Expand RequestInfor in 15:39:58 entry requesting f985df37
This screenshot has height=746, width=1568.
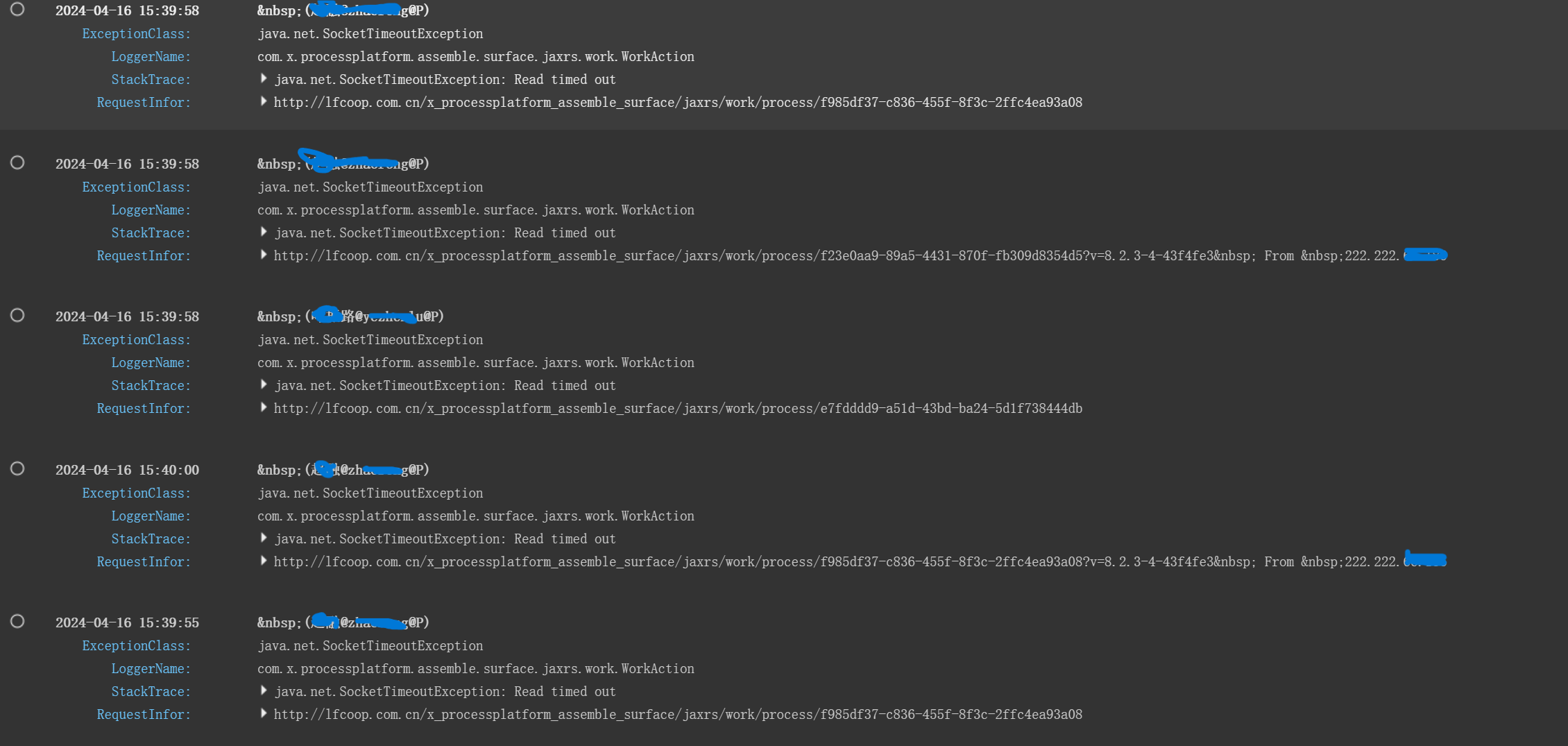click(x=264, y=101)
